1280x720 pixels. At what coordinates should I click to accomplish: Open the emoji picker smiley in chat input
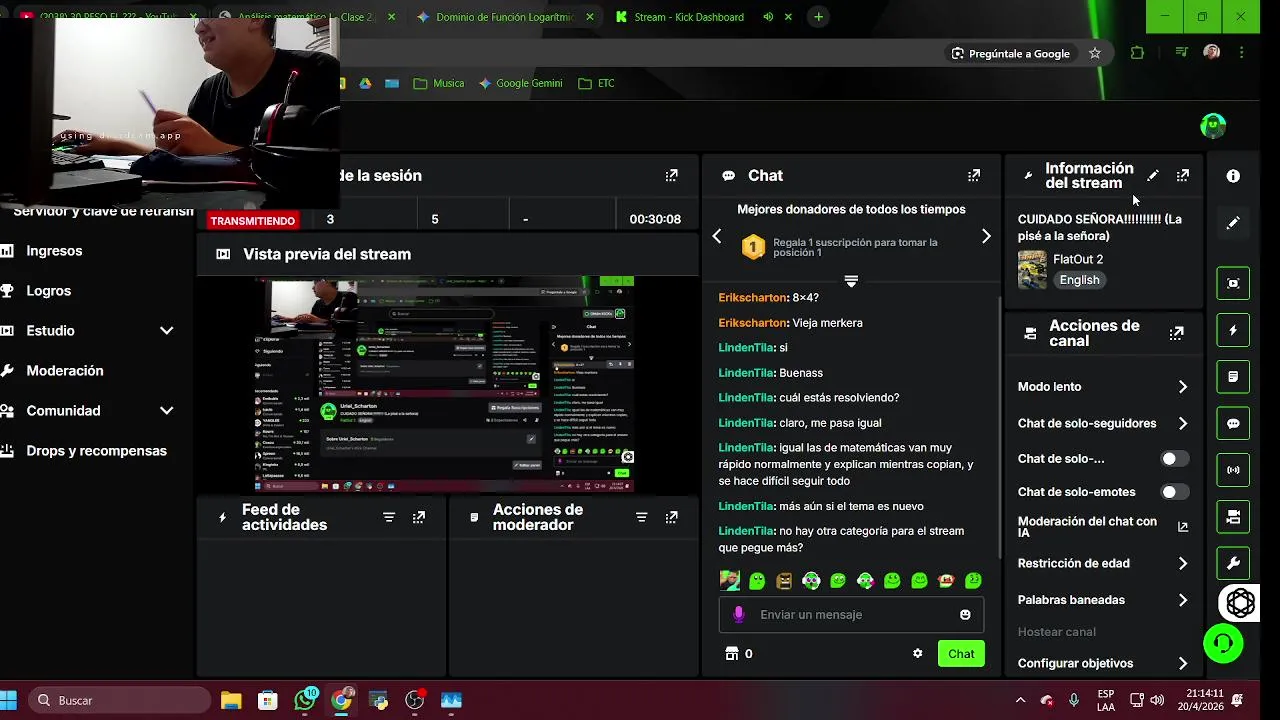point(965,615)
